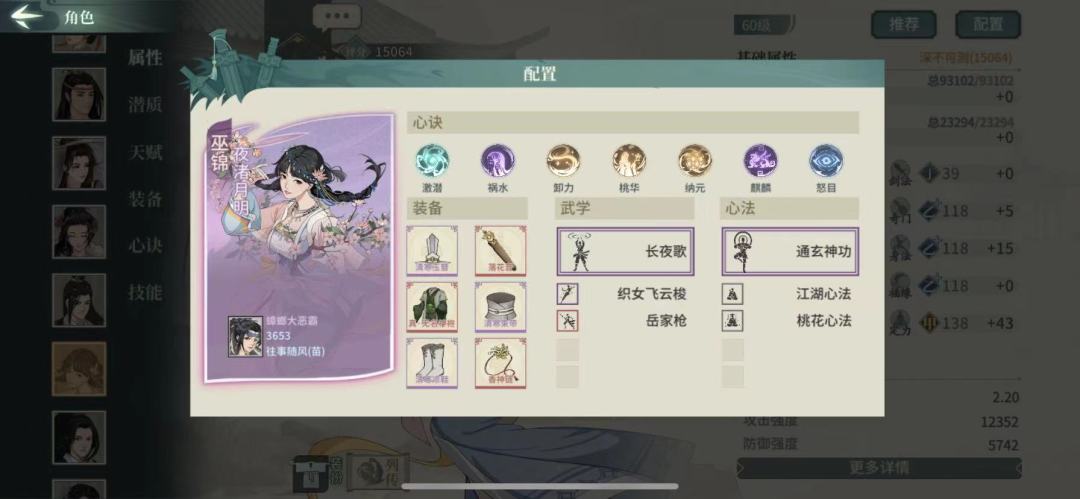Image resolution: width=1080 pixels, height=499 pixels.
Task: Expand 更多详情 for more details
Action: [x=879, y=468]
